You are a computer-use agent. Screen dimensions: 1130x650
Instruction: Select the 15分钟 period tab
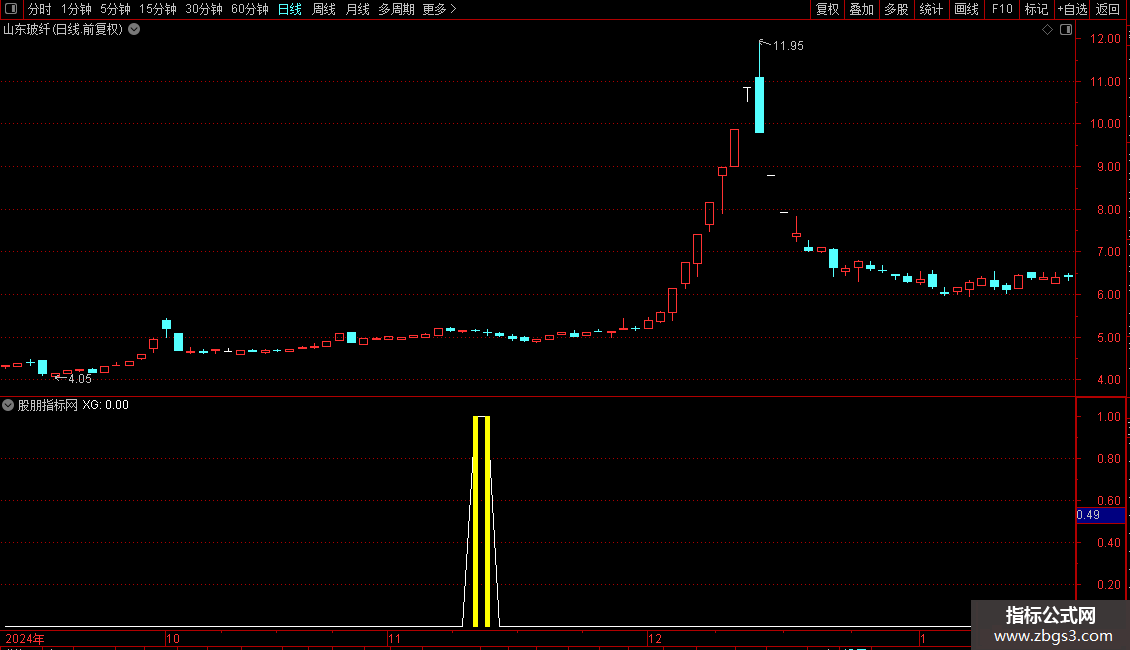pos(158,9)
